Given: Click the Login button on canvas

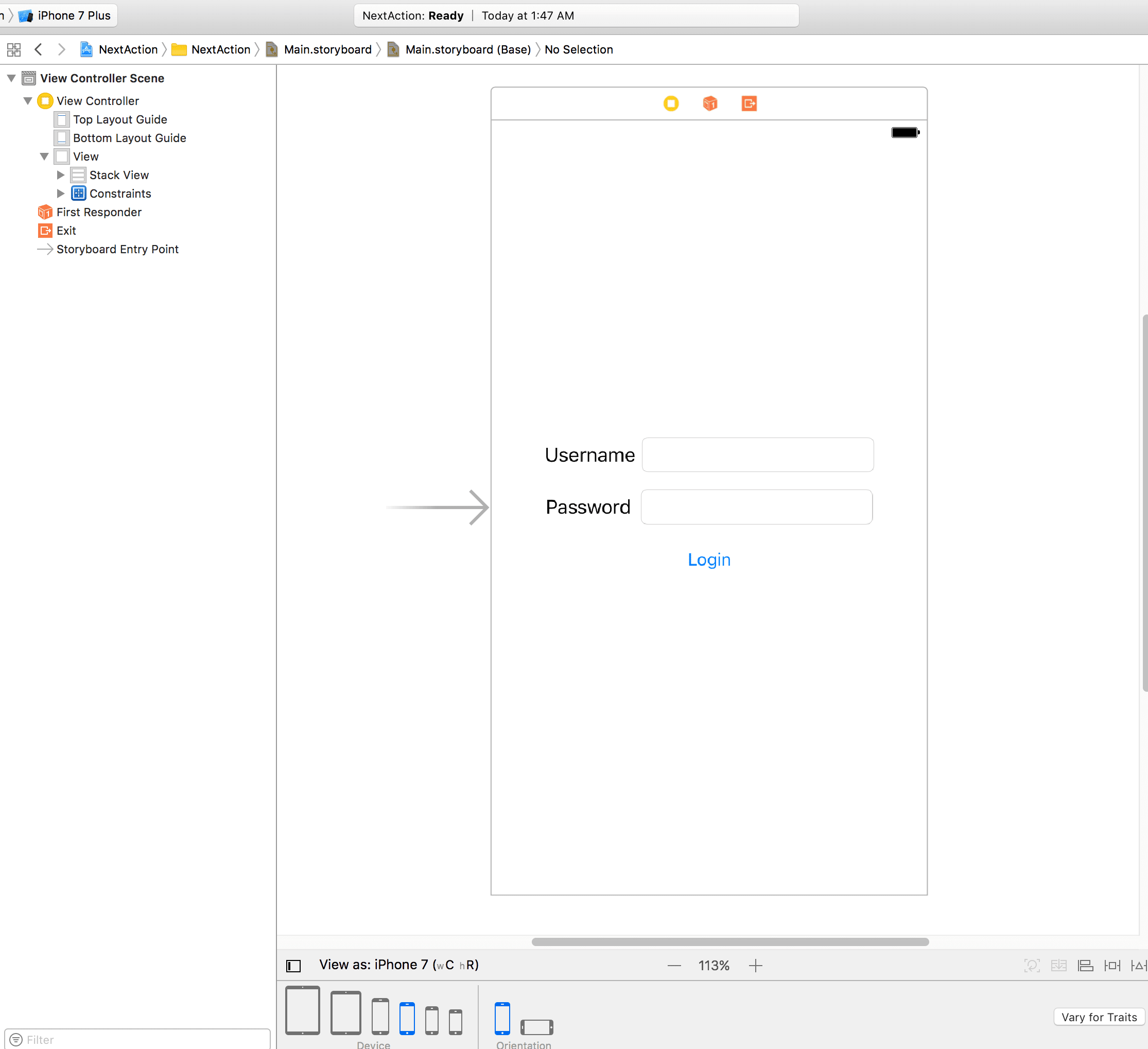Looking at the screenshot, I should coord(708,559).
